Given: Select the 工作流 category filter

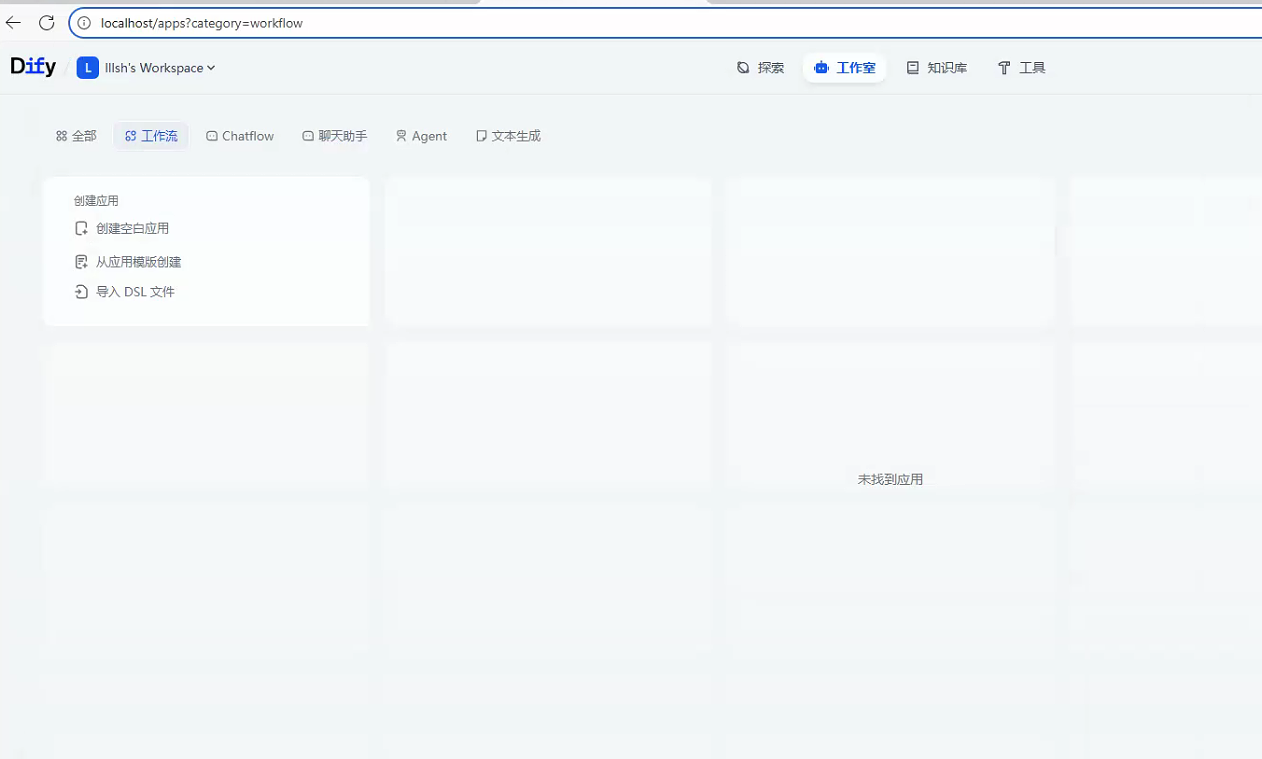Looking at the screenshot, I should 151,136.
